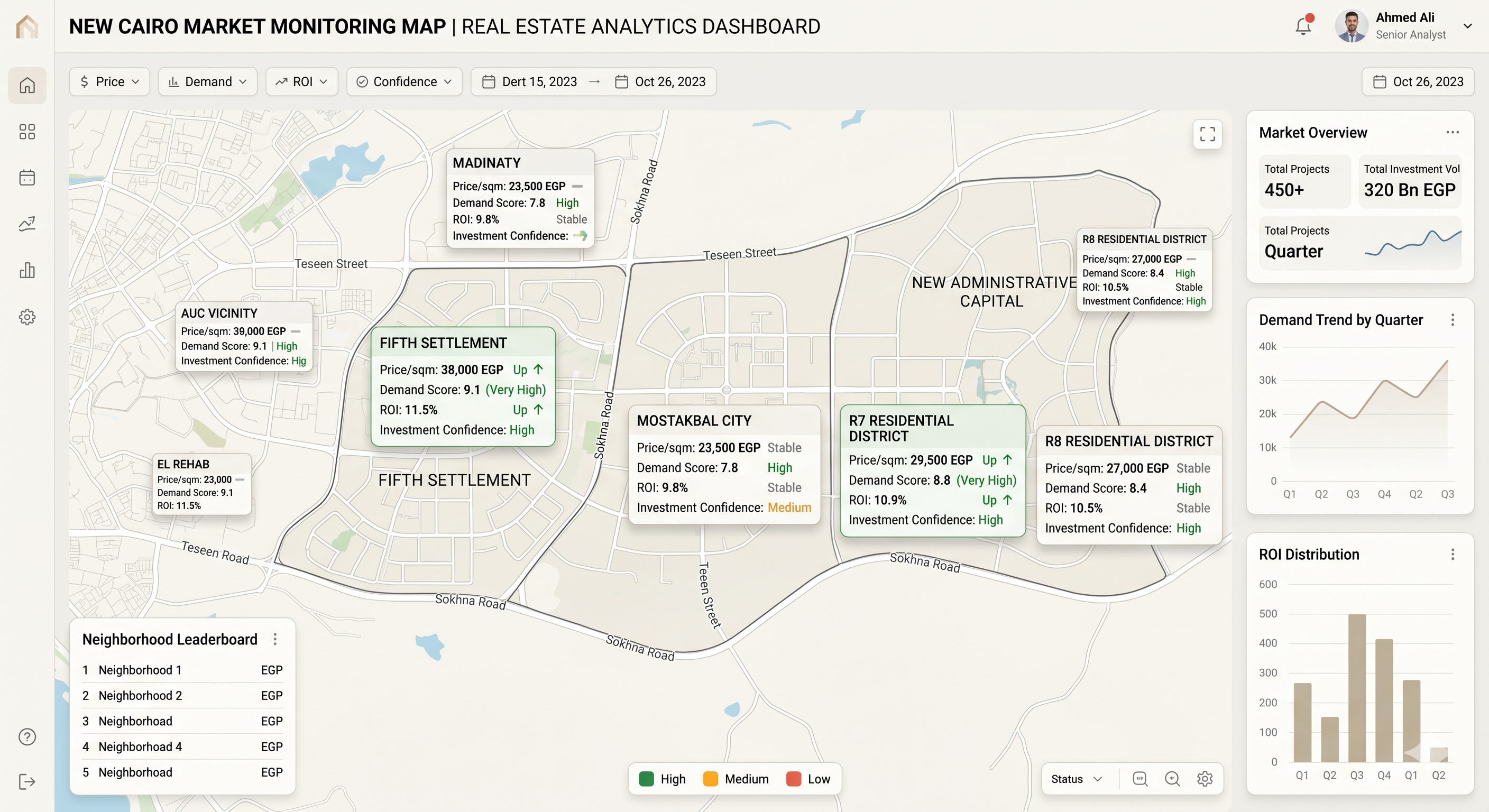Click the last Q2 bar in ROI Distribution
The height and width of the screenshot is (812, 1489).
[1439, 754]
